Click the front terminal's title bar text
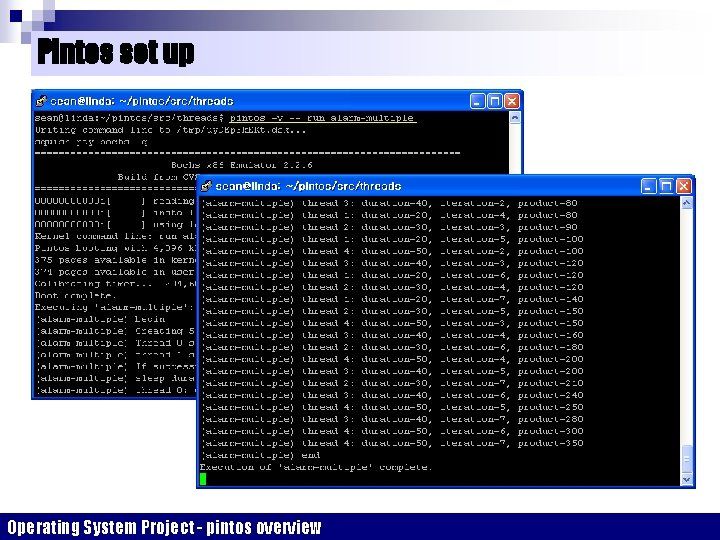The image size is (720, 540). [x=308, y=186]
